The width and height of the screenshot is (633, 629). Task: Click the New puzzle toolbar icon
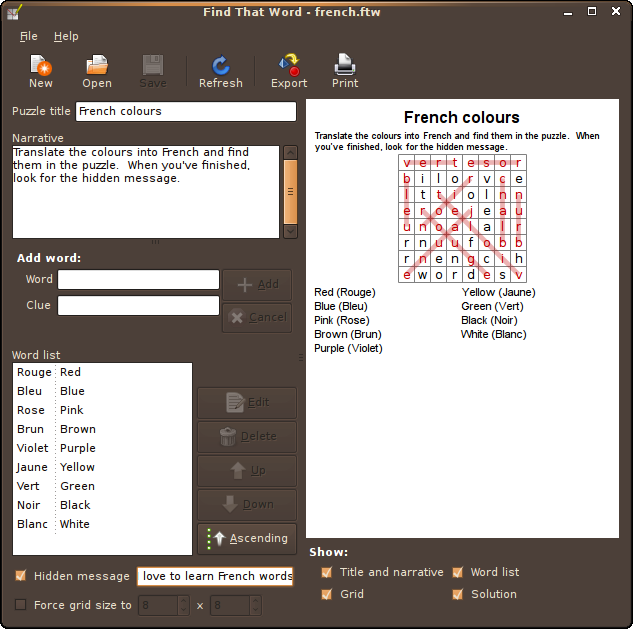click(41, 65)
